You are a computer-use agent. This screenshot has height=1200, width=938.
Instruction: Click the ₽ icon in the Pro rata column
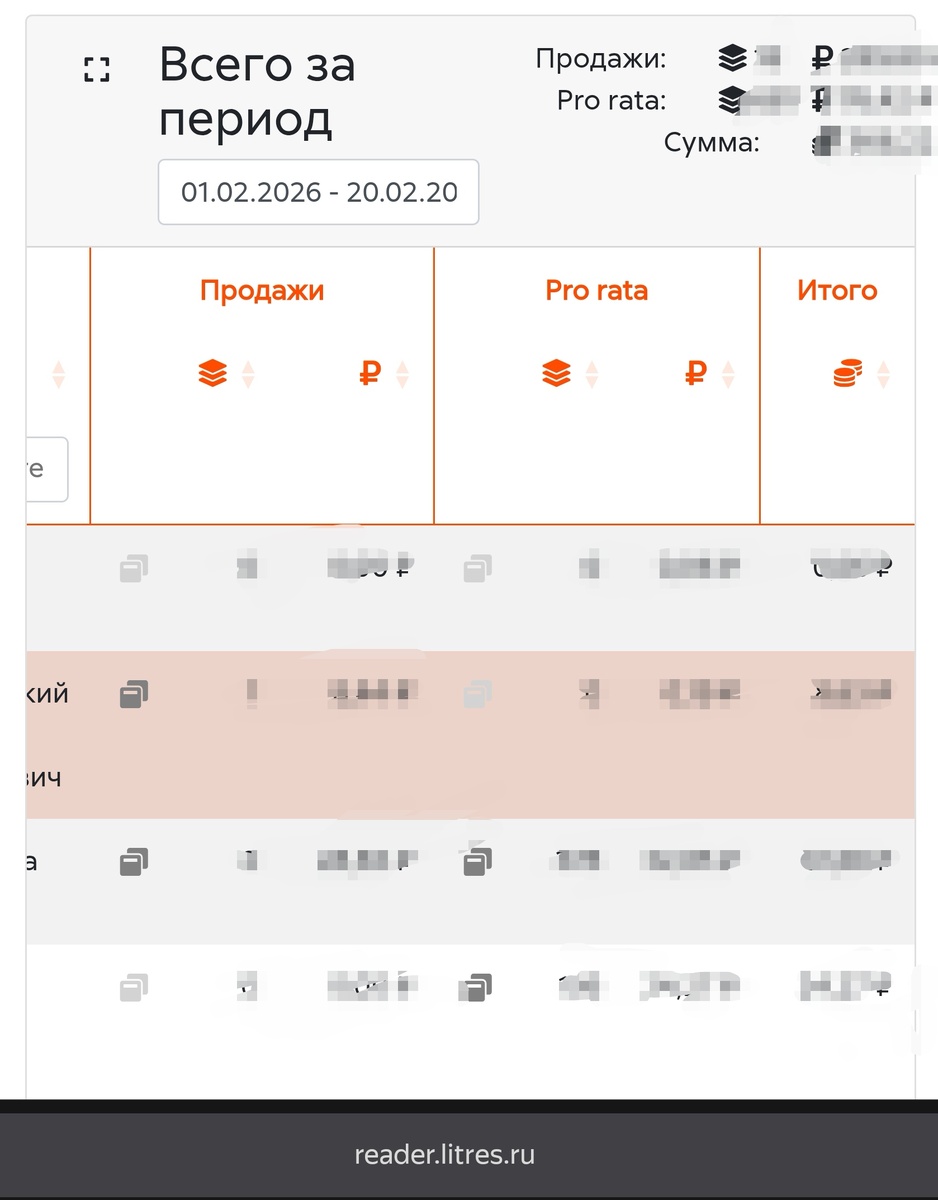coord(697,373)
